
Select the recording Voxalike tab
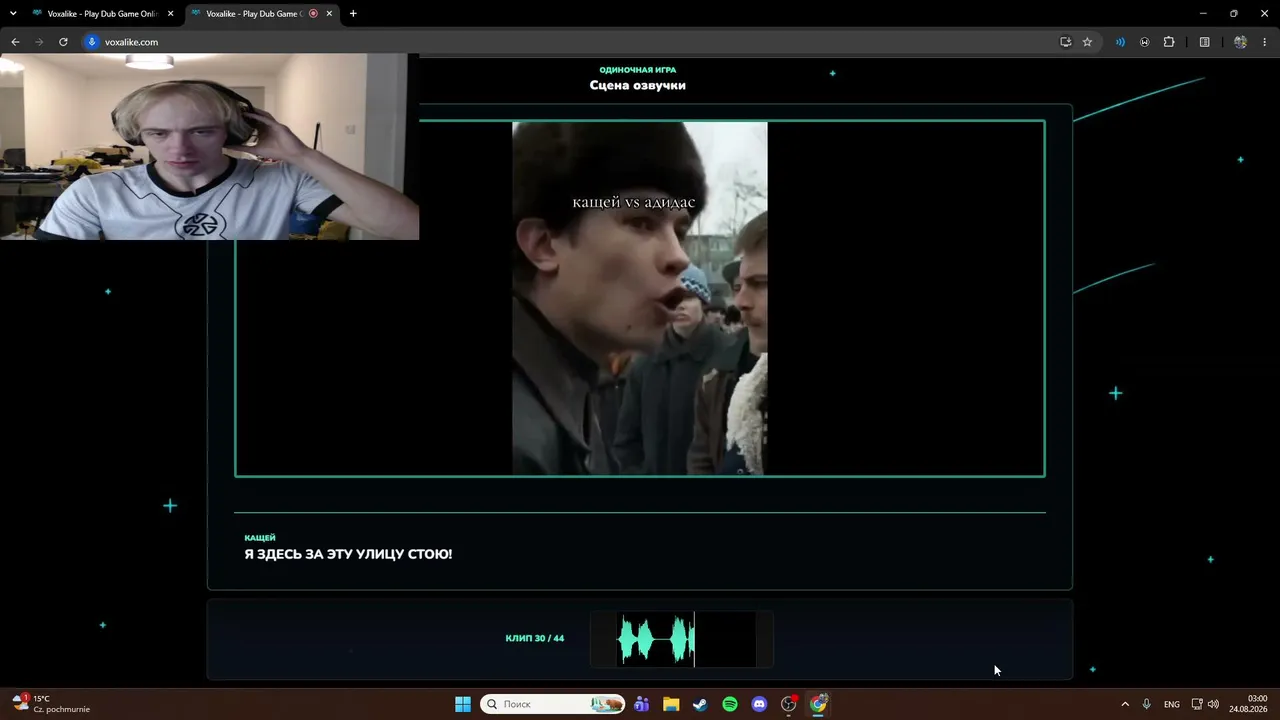tap(254, 14)
